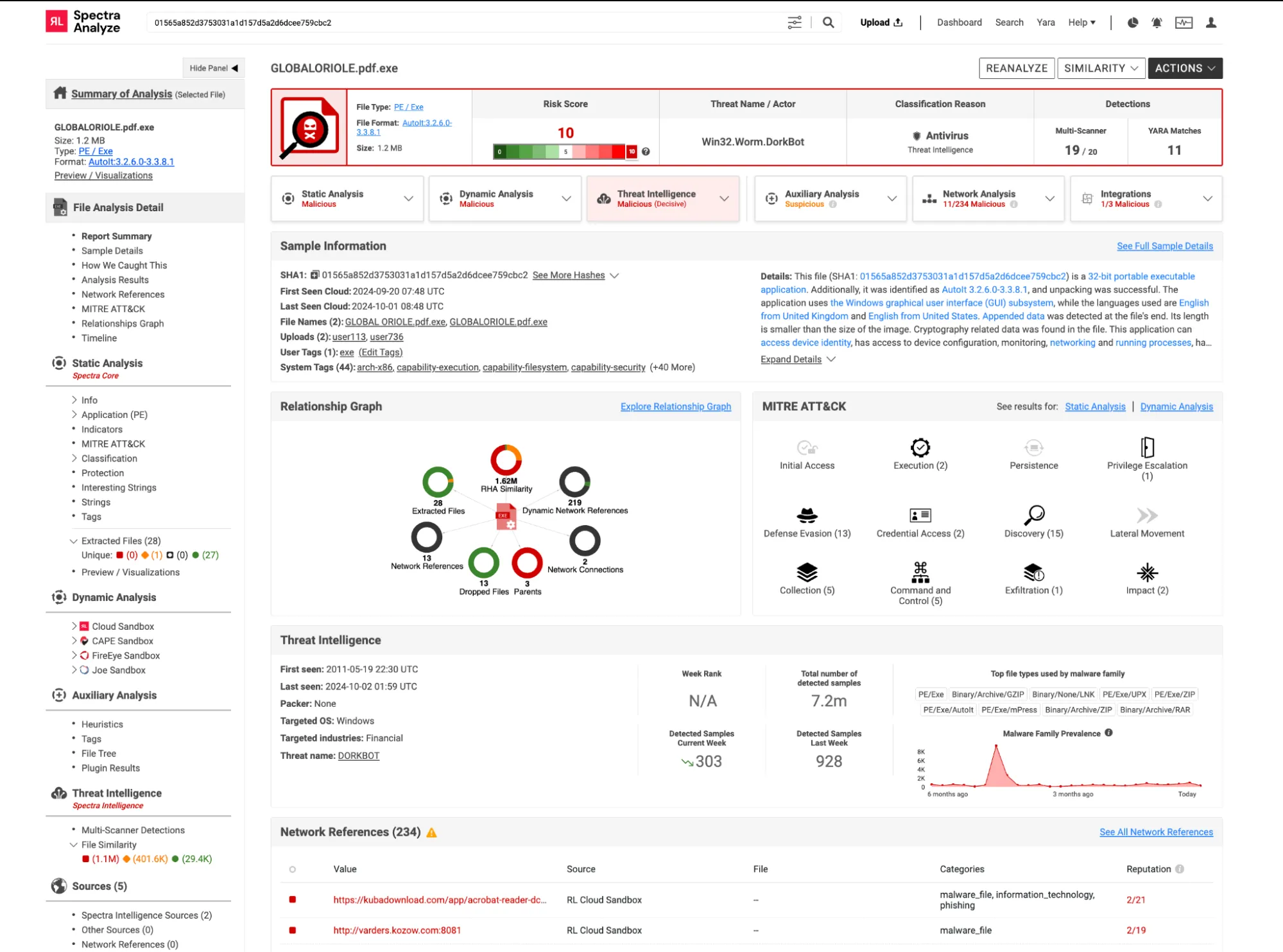
Task: Click Network References warning triangle
Action: pyautogui.click(x=431, y=833)
